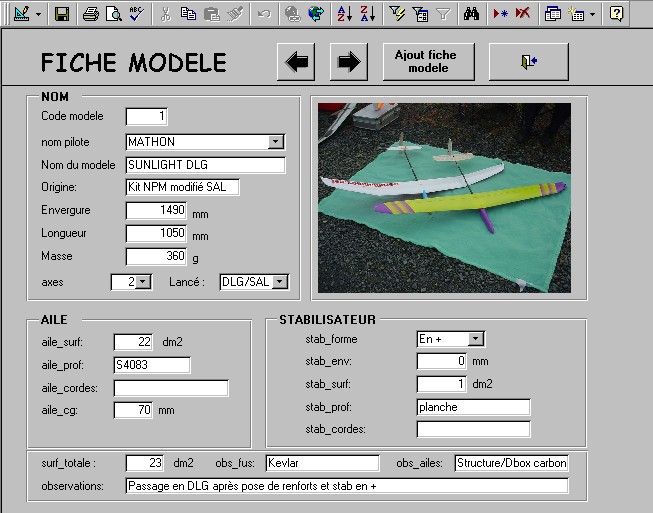
Task: Open the New Object dropdown arrow
Action: [593, 14]
